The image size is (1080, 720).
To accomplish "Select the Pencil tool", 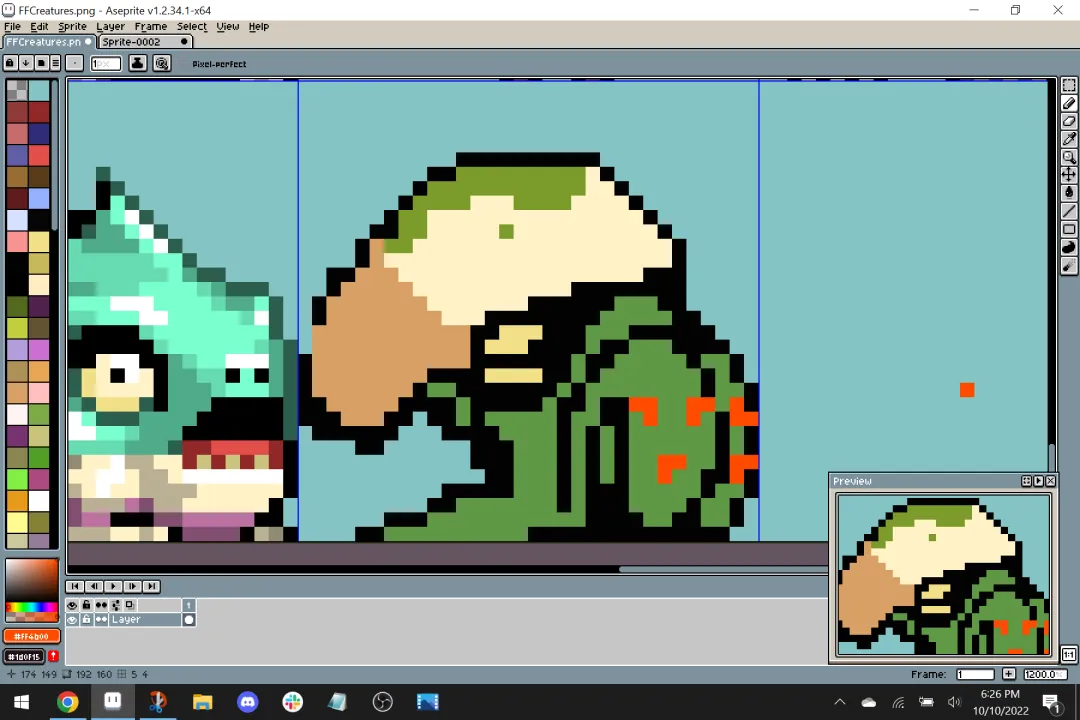I will [1068, 103].
